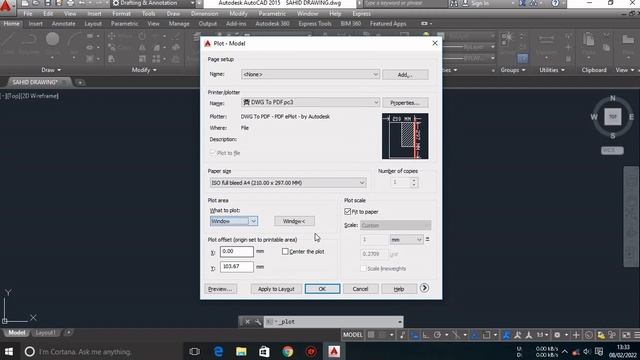The width and height of the screenshot is (640, 360).
Task: Click the annotation monitor plus icon in status bar
Action: 576,335
